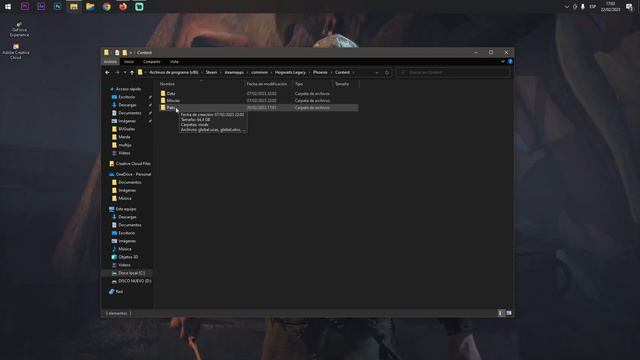This screenshot has width=640, height=360.
Task: Switch to large icons view toggle
Action: pos(509,313)
